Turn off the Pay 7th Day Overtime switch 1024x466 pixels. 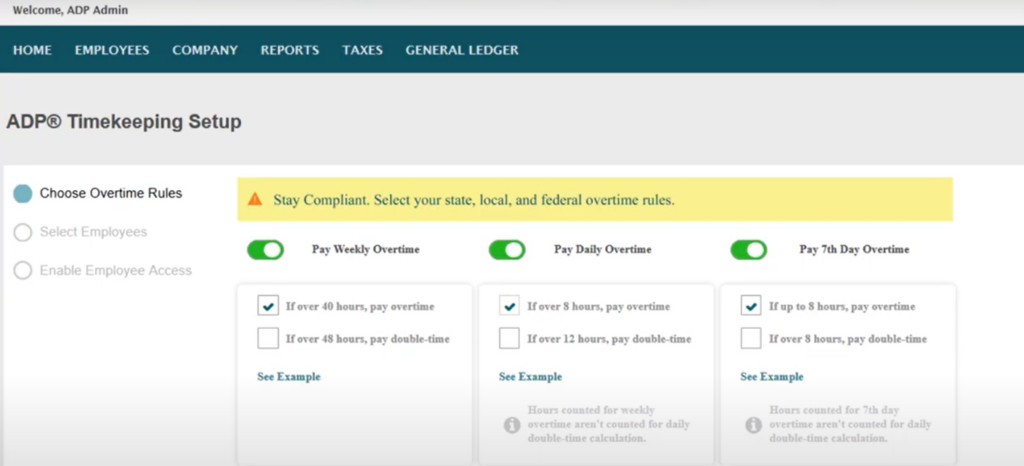pos(748,250)
